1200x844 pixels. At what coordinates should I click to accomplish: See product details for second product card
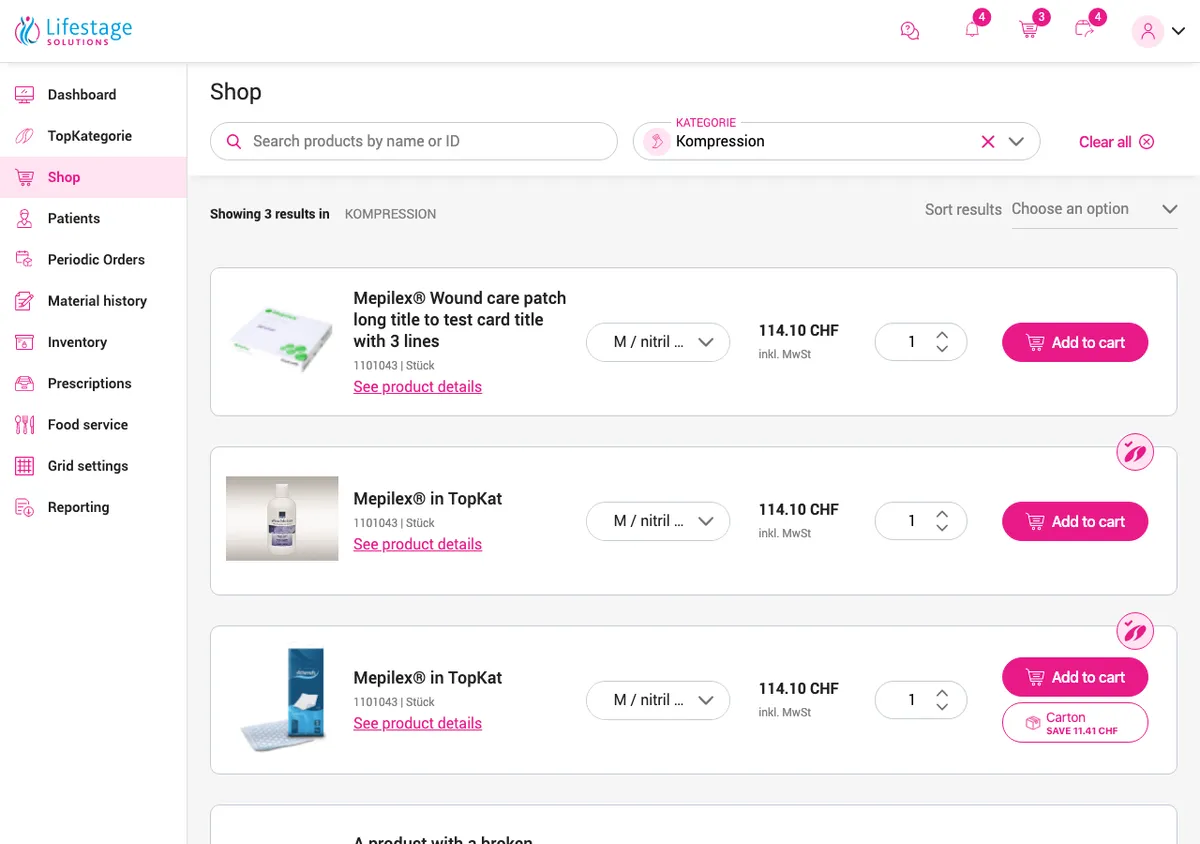click(417, 545)
